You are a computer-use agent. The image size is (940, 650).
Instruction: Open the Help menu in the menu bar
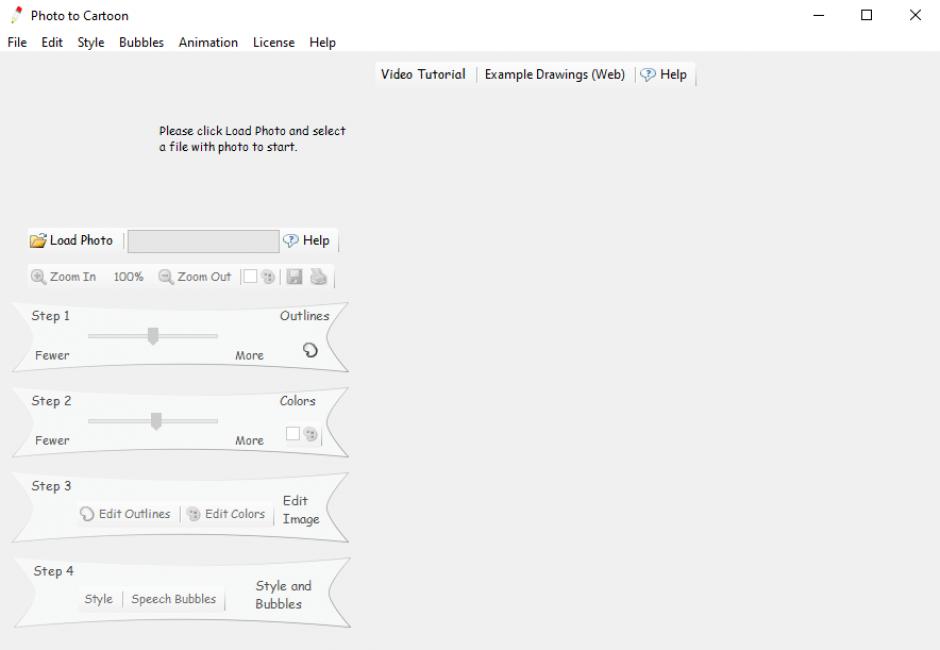coord(323,43)
